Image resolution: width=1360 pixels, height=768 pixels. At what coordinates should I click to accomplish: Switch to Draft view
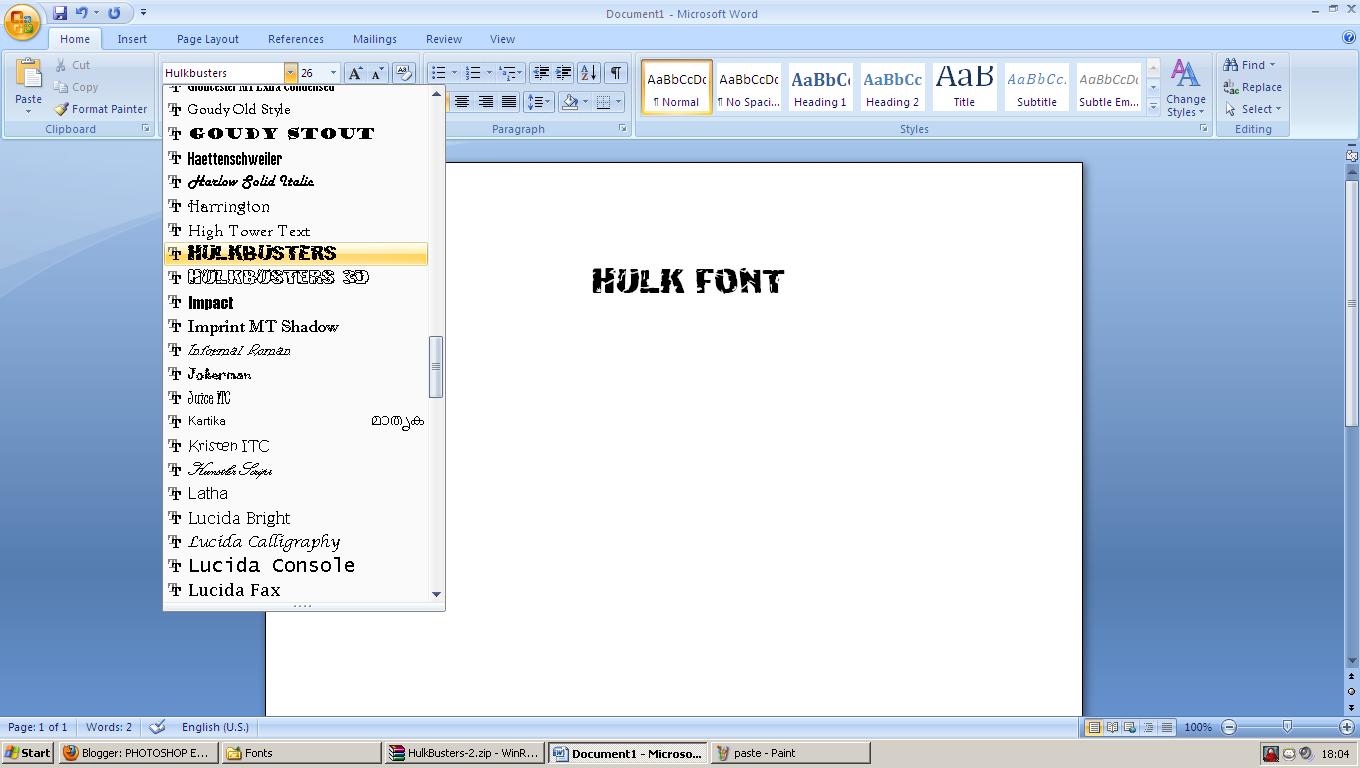1166,727
